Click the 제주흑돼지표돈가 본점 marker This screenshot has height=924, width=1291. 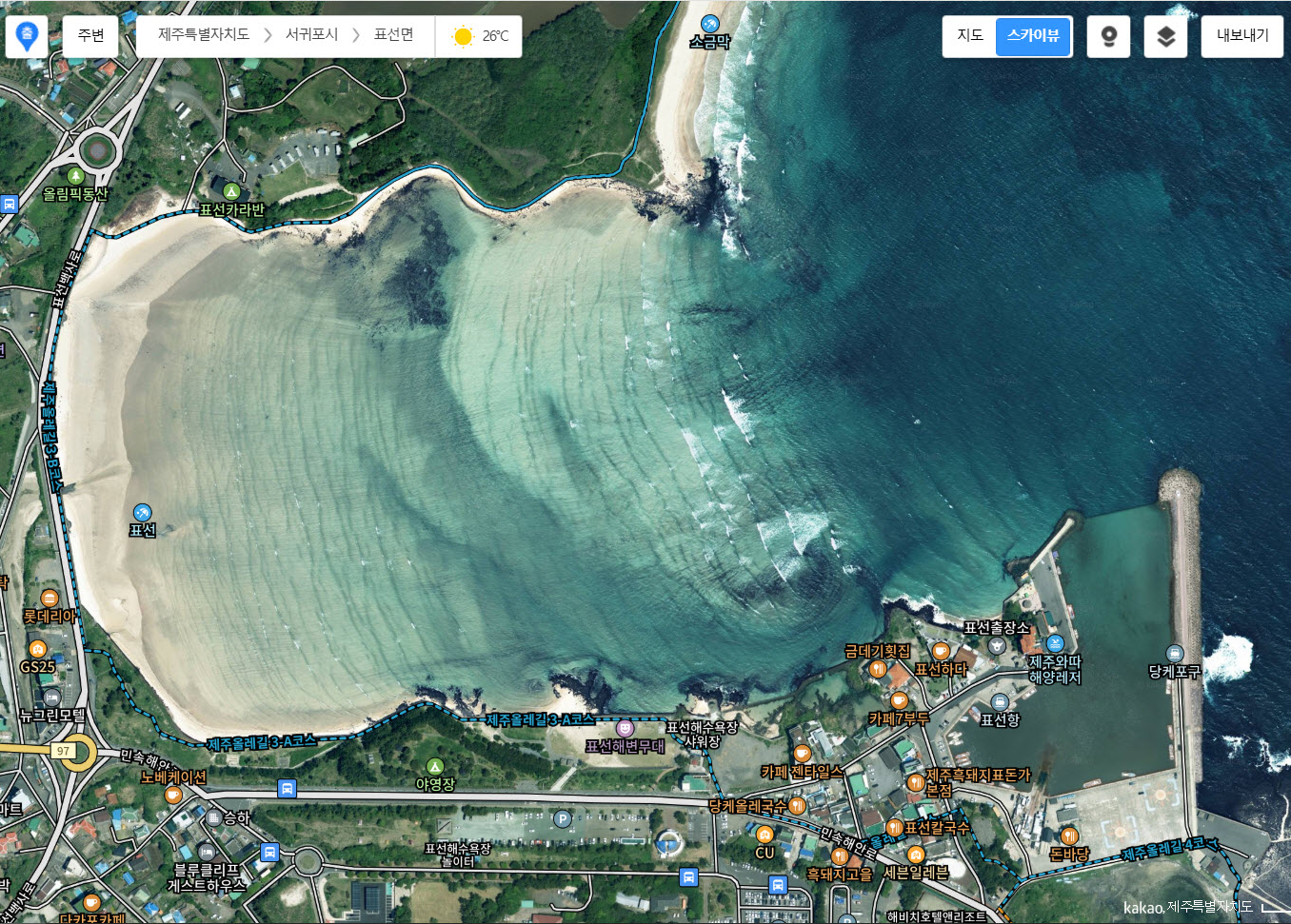point(916,783)
